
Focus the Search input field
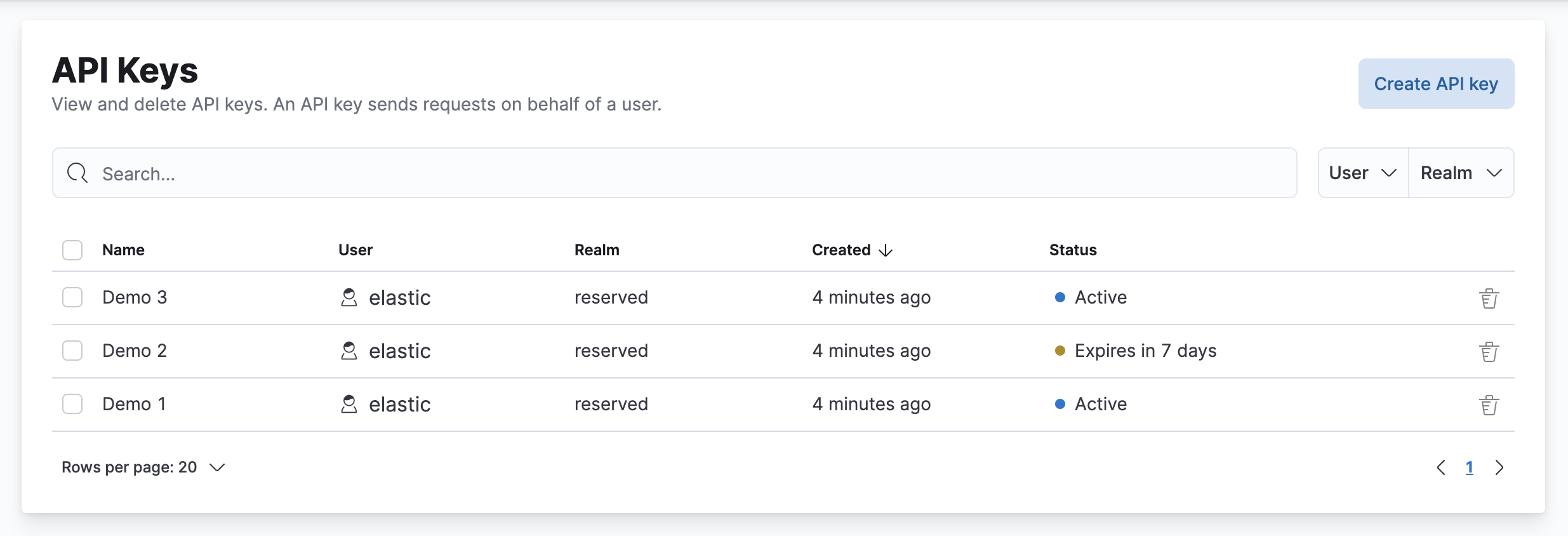pyautogui.click(x=674, y=173)
